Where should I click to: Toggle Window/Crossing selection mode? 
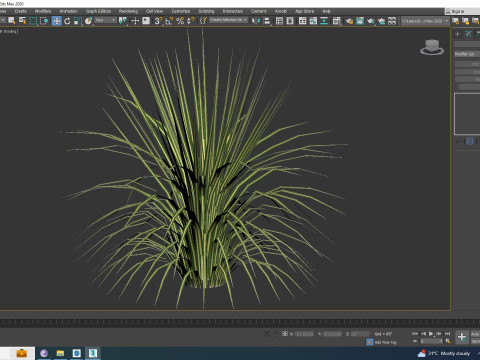tap(44, 21)
